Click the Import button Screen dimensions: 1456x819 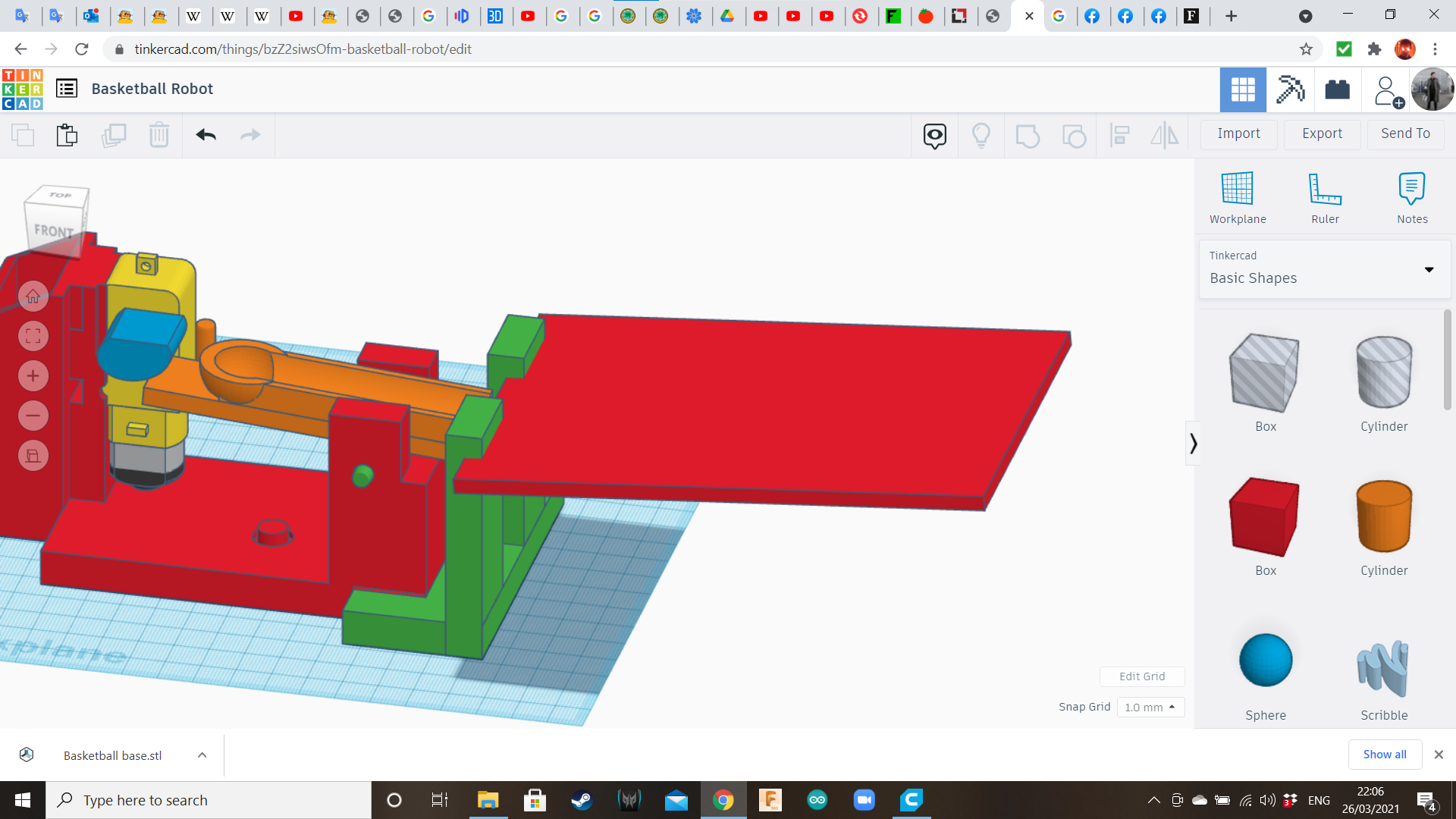click(1238, 133)
